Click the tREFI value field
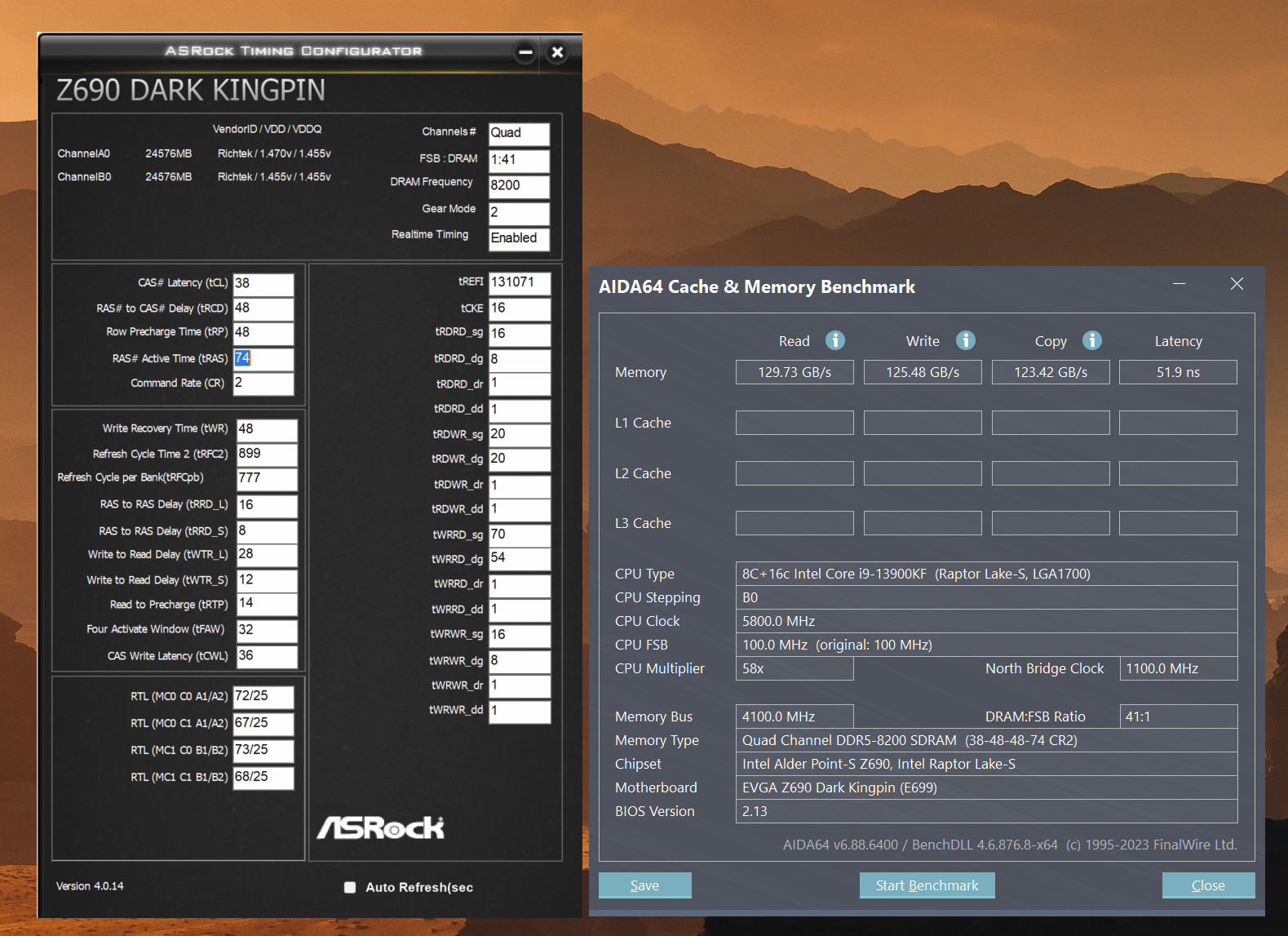 point(519,283)
